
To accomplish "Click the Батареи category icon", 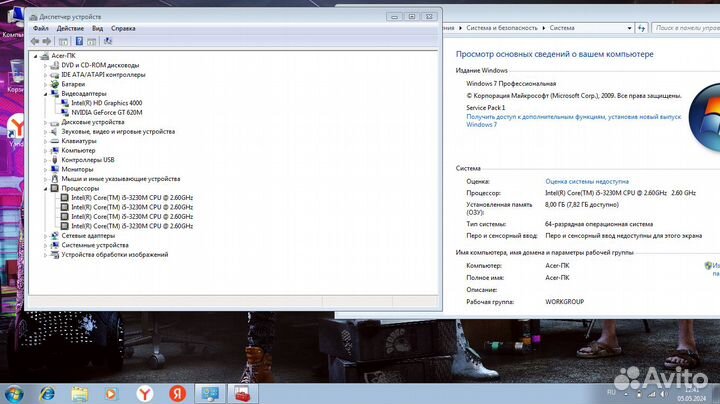I will 55,84.
